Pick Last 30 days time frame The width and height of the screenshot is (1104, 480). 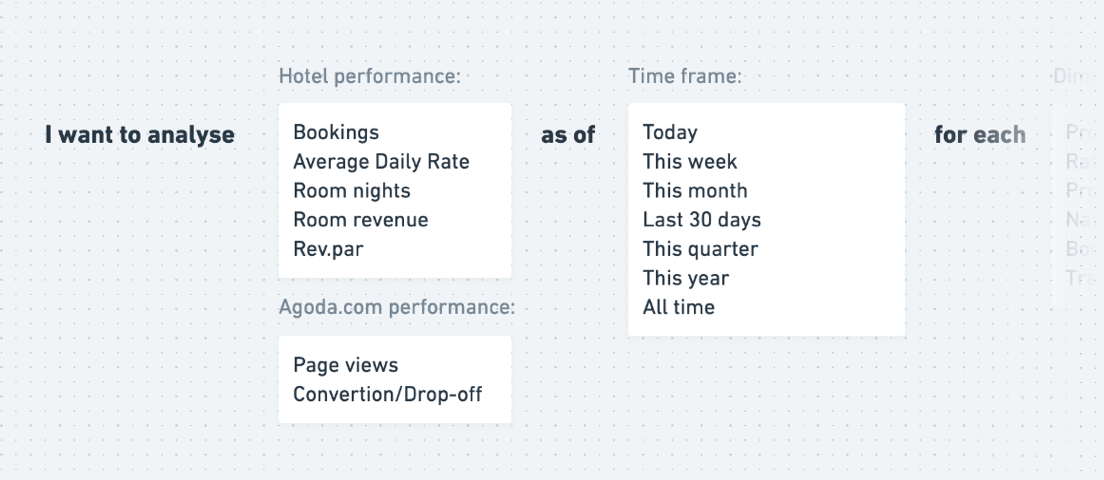pos(701,220)
